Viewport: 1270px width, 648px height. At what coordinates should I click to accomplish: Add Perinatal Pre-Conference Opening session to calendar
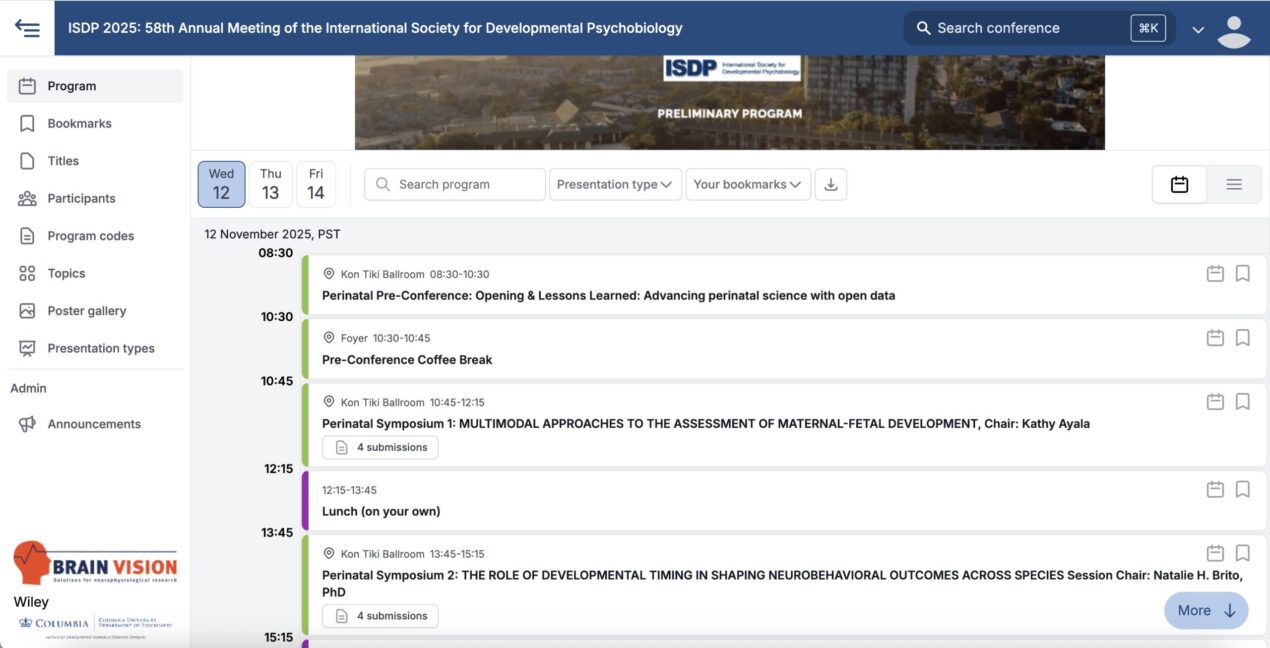[x=1215, y=273]
